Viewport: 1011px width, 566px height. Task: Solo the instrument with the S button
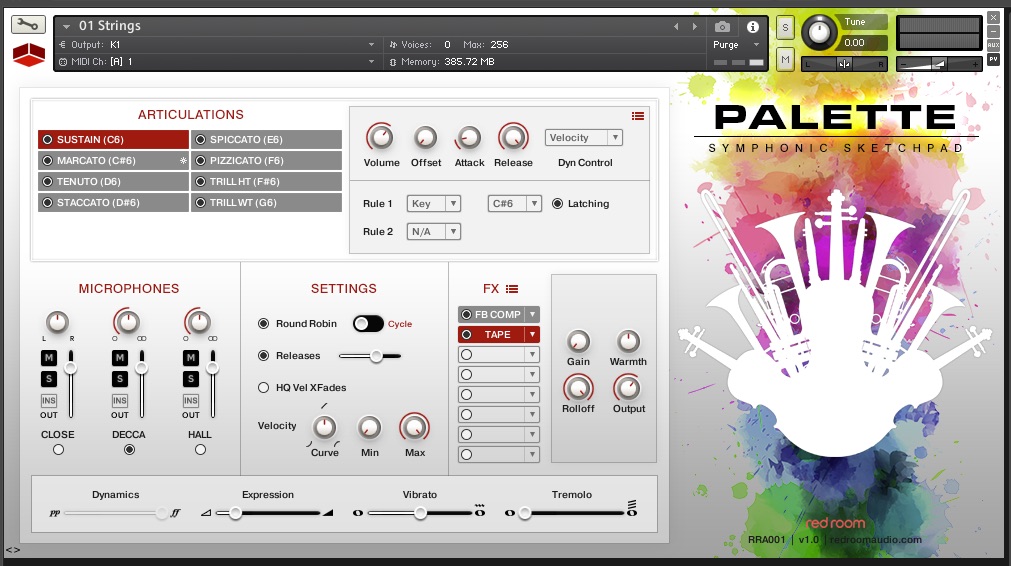point(785,27)
